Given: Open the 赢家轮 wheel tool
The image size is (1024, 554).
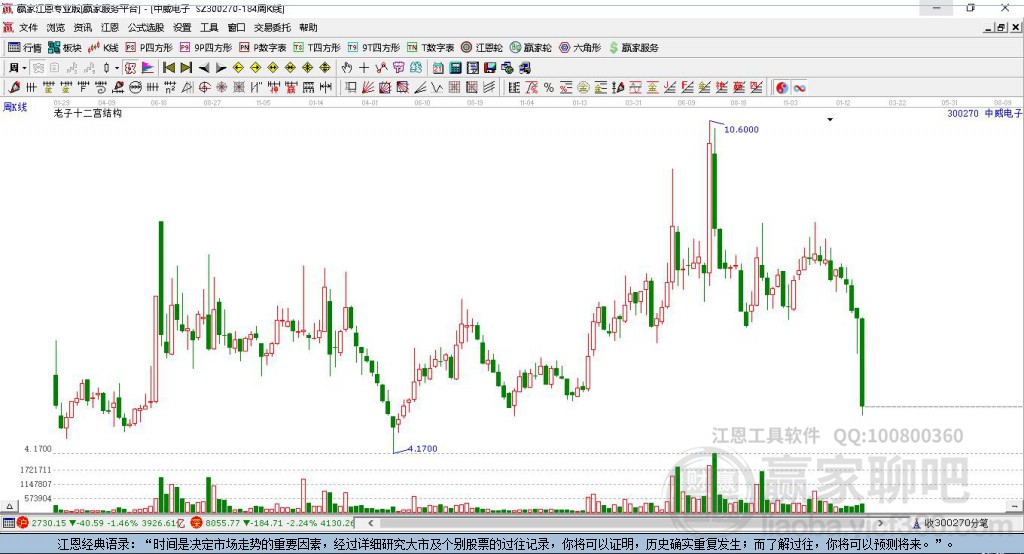Looking at the screenshot, I should point(531,48).
